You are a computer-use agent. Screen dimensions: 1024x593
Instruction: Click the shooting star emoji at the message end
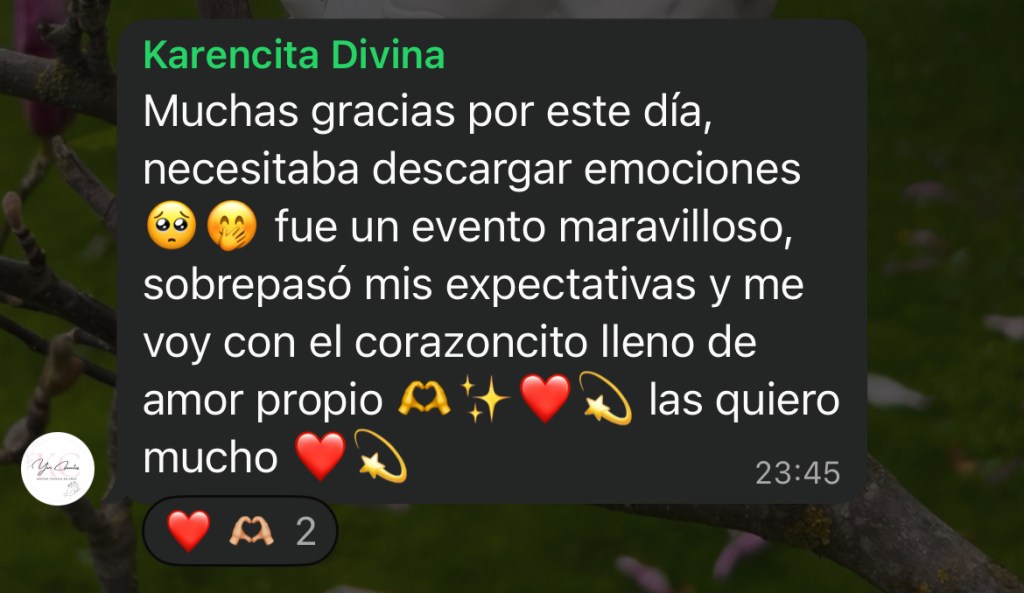pos(380,456)
